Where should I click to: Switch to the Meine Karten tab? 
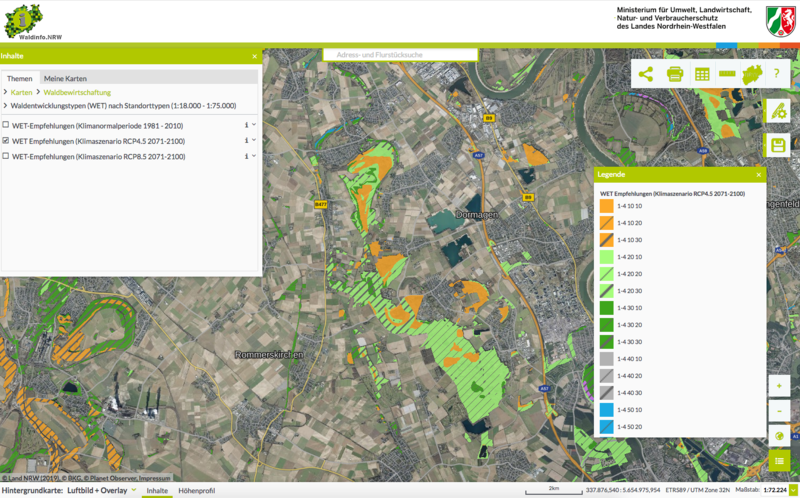(66, 78)
